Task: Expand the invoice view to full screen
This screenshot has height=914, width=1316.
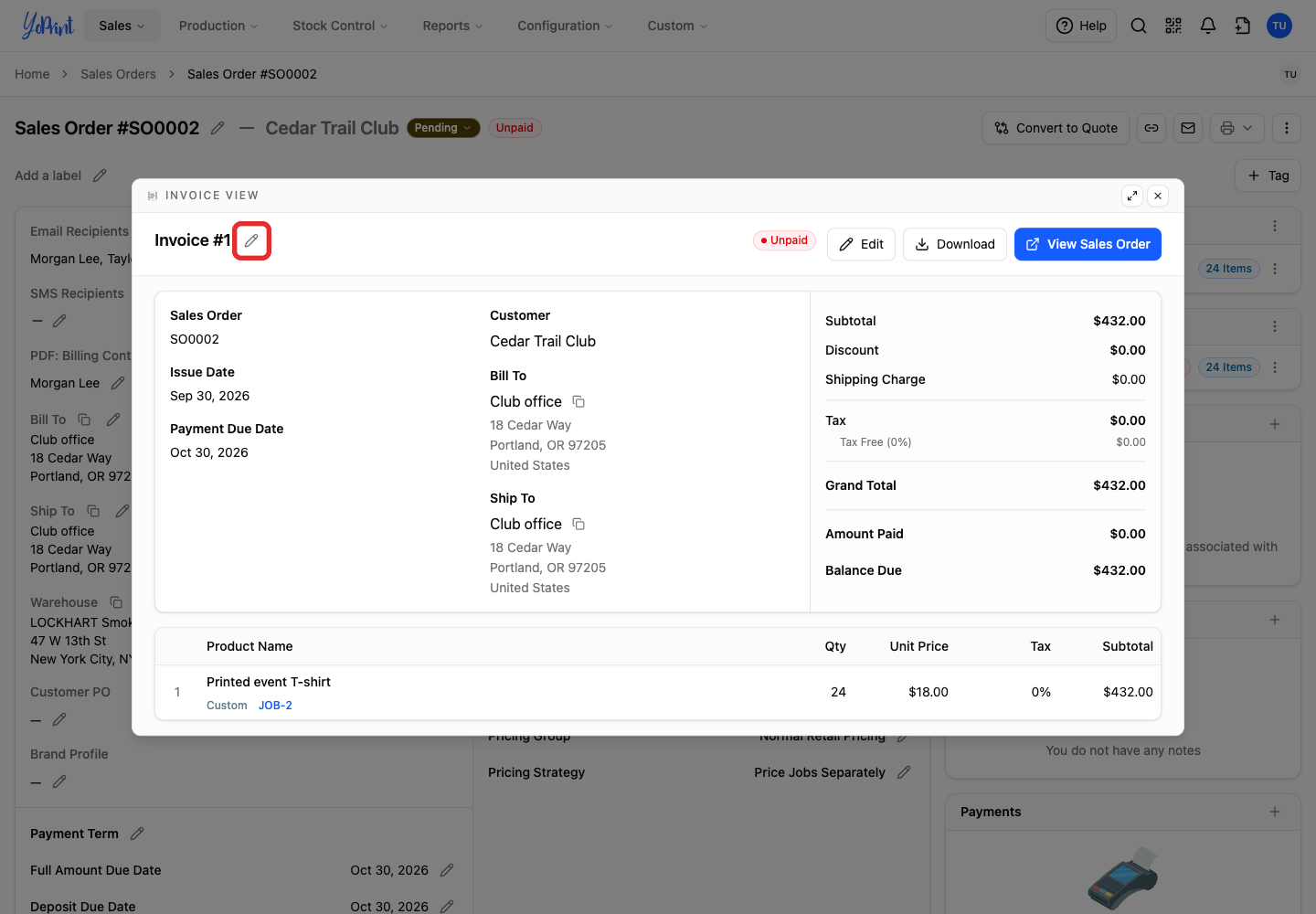Action: tap(1132, 196)
